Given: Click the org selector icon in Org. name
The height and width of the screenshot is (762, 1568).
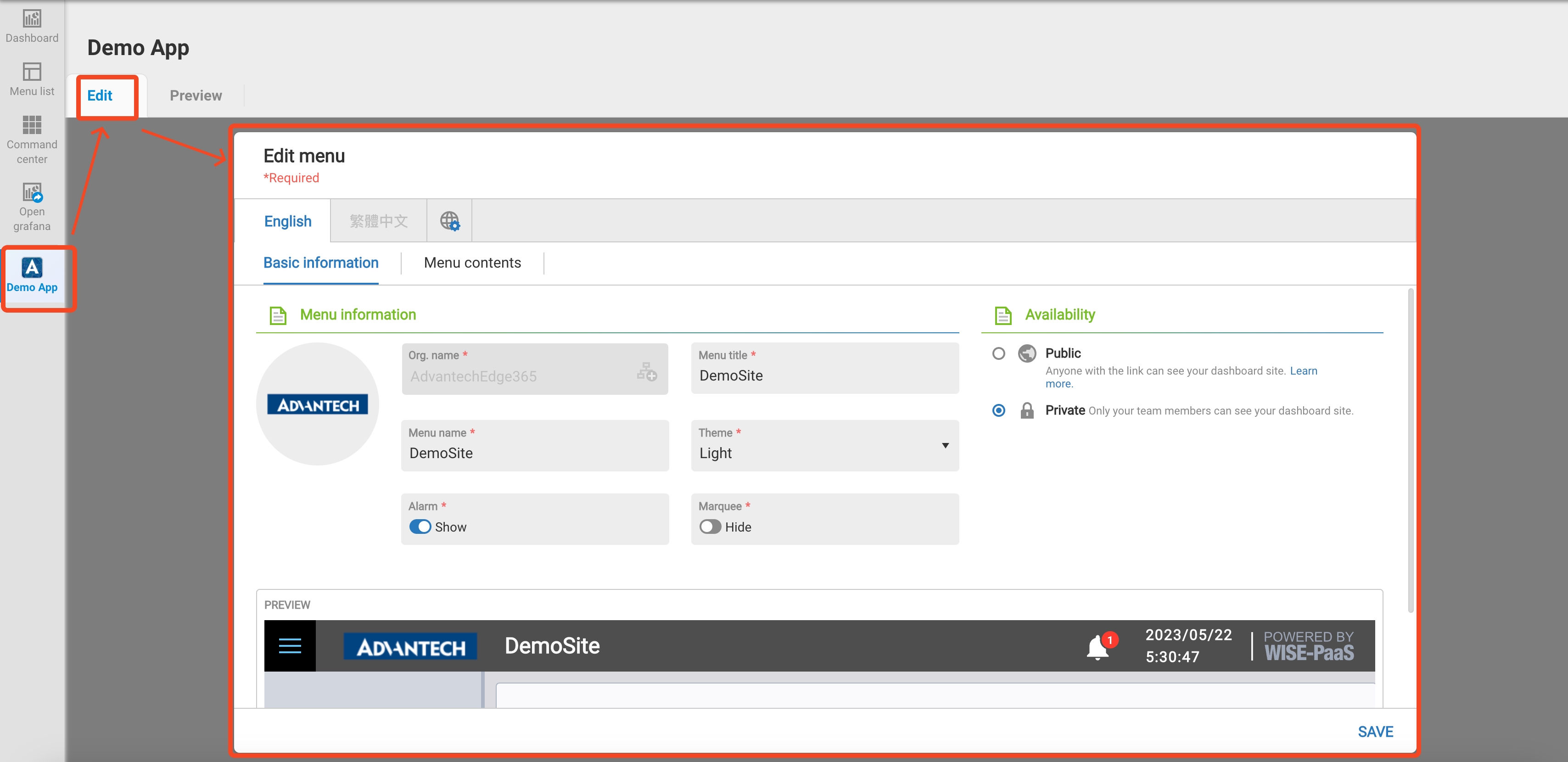Looking at the screenshot, I should [x=646, y=371].
